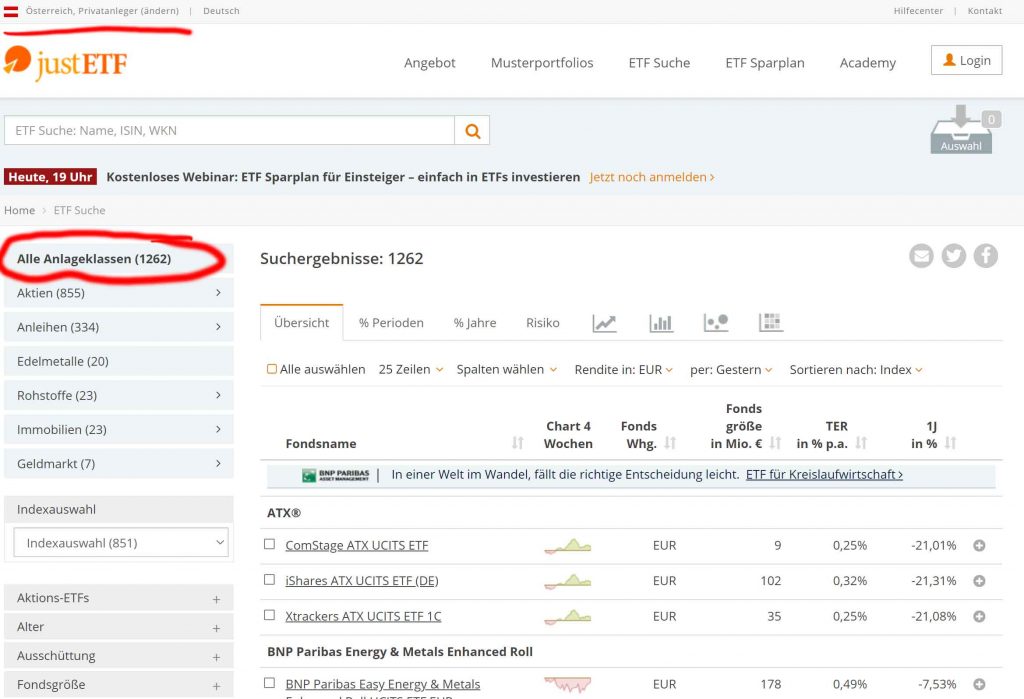This screenshot has height=699, width=1024.
Task: Share results via email icon
Action: 921,255
